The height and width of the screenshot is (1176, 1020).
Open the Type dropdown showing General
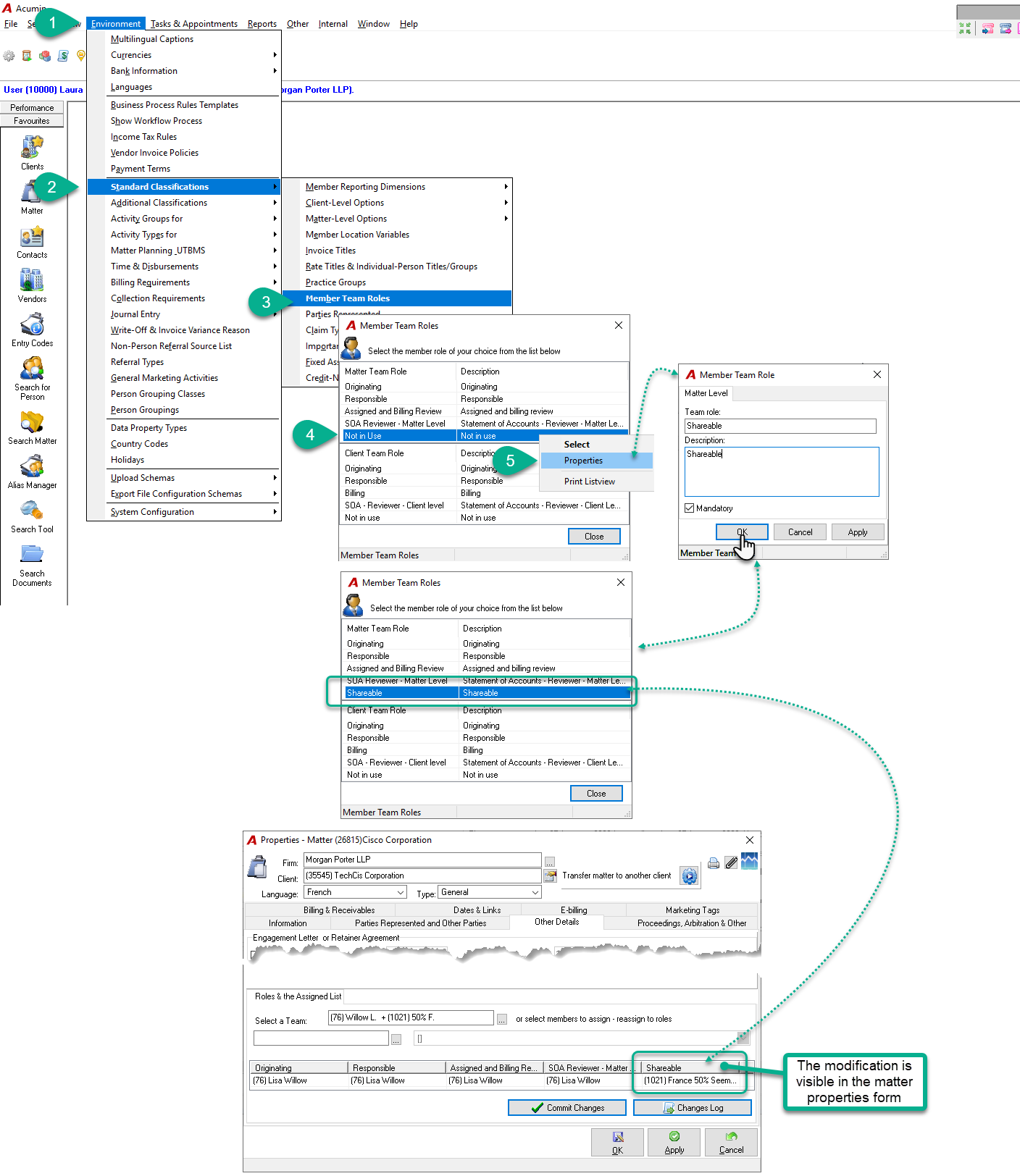tap(490, 893)
